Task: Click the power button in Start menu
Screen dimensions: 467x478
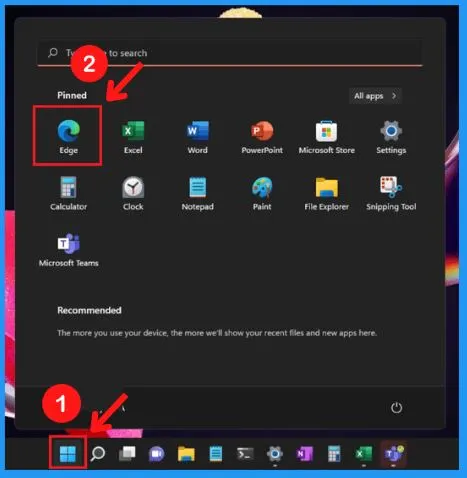Action: click(x=396, y=407)
